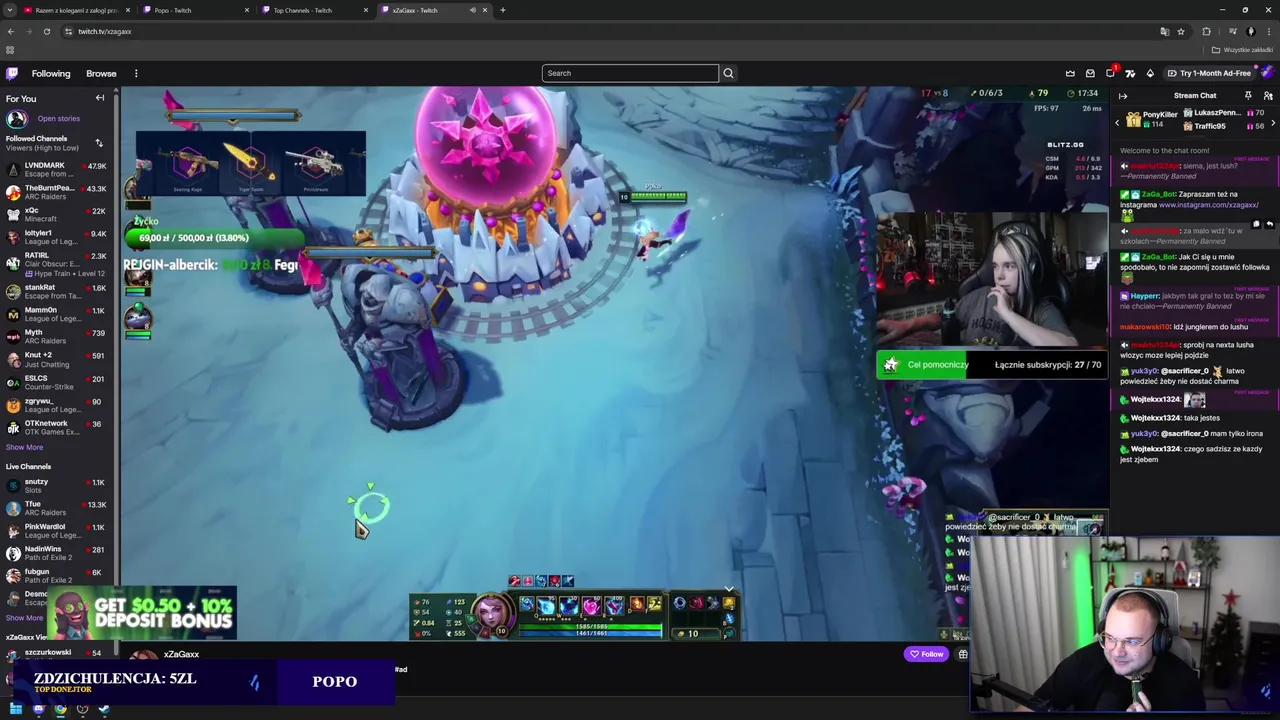The image size is (1280, 720).
Task: Open stankRat channel in sidebar
Action: tap(56, 291)
